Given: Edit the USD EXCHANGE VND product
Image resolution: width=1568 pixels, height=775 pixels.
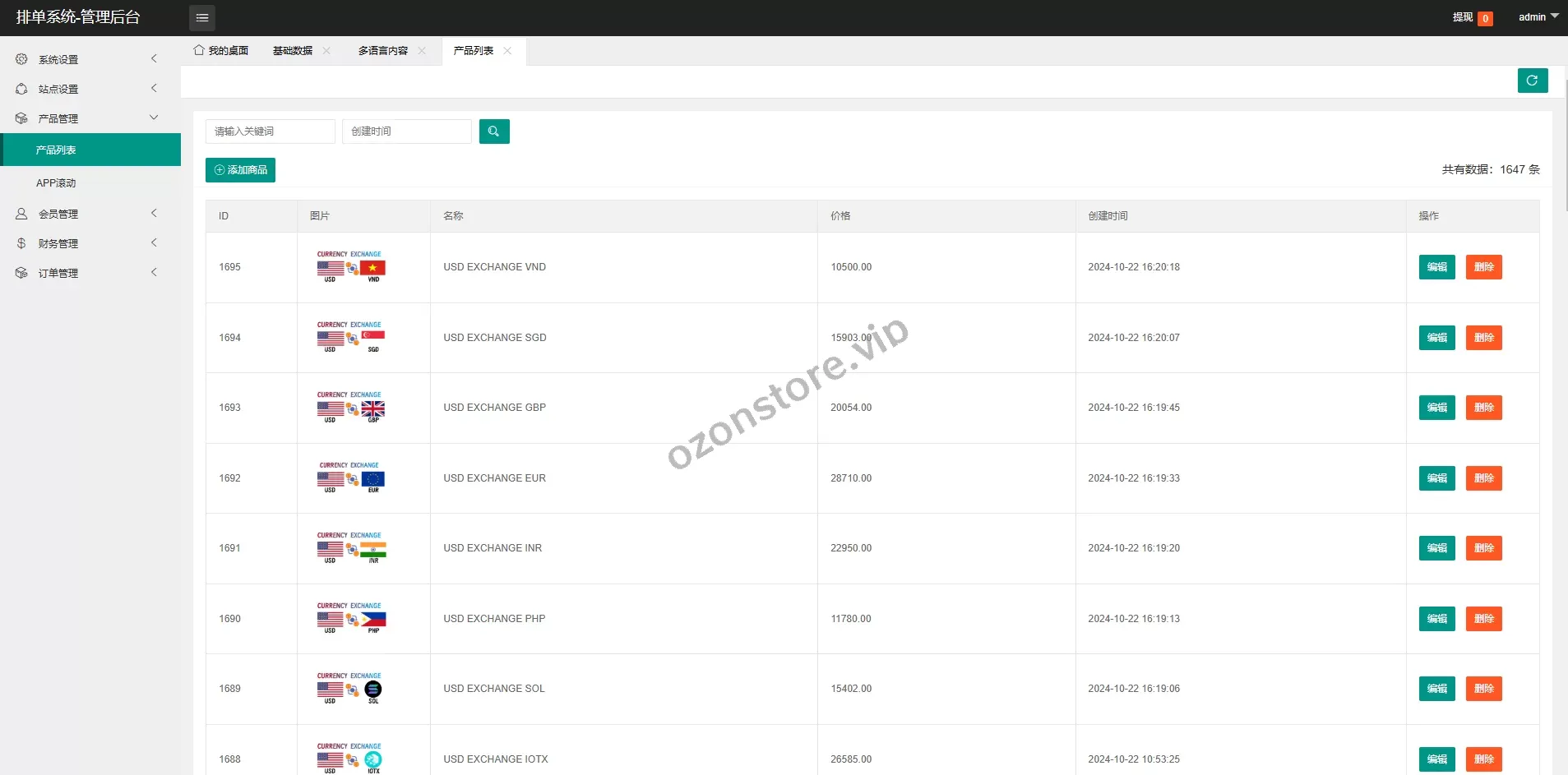Looking at the screenshot, I should click(1436, 267).
